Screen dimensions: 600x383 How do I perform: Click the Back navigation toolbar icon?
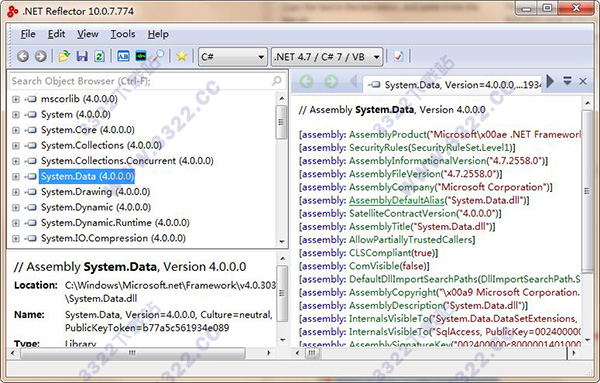[x=23, y=57]
